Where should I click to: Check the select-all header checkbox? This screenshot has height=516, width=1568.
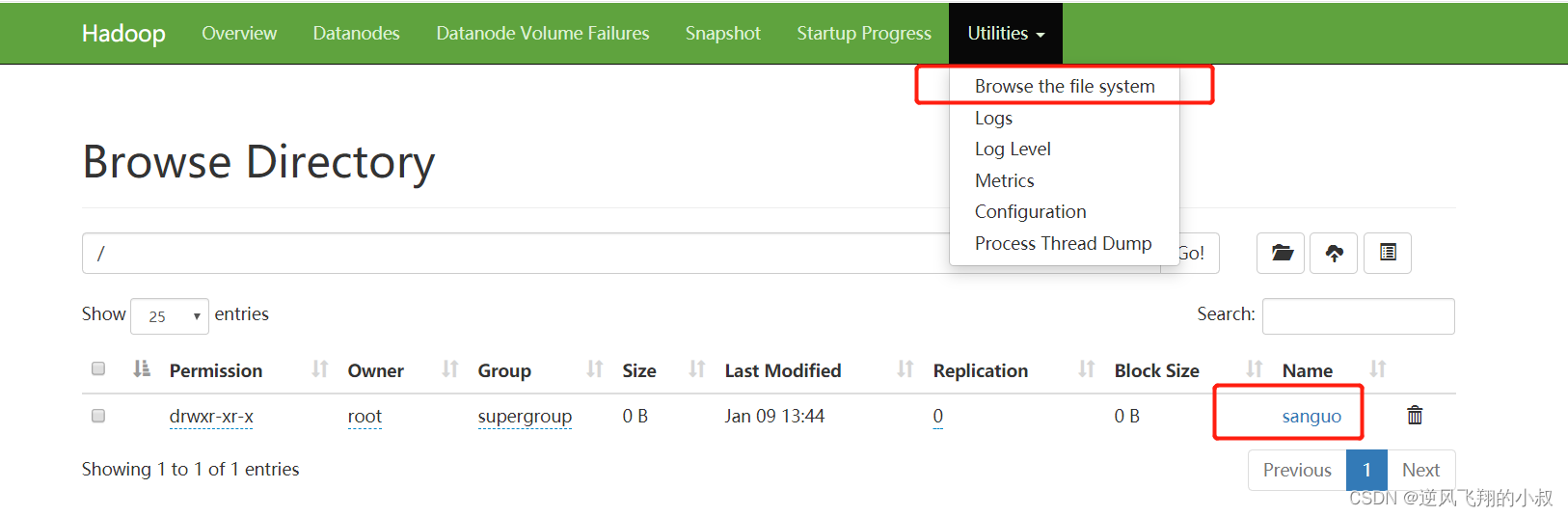tap(98, 368)
